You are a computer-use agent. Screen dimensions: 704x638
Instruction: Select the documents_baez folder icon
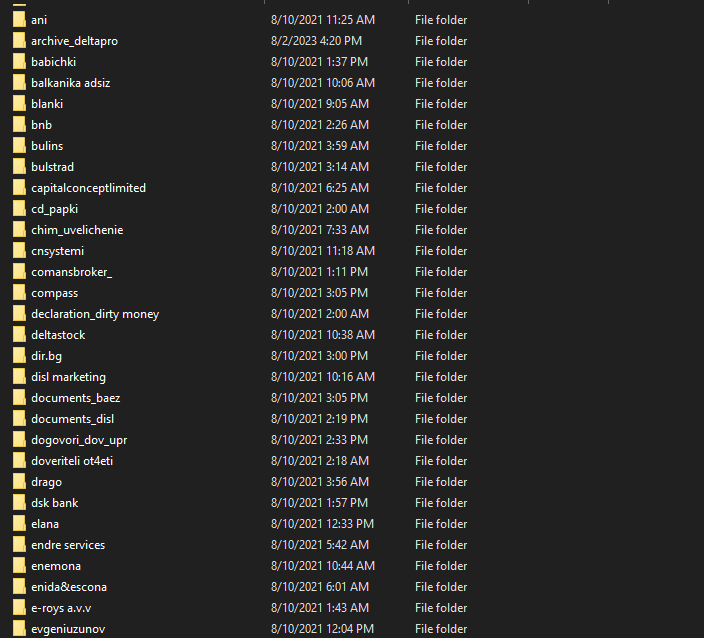19,398
